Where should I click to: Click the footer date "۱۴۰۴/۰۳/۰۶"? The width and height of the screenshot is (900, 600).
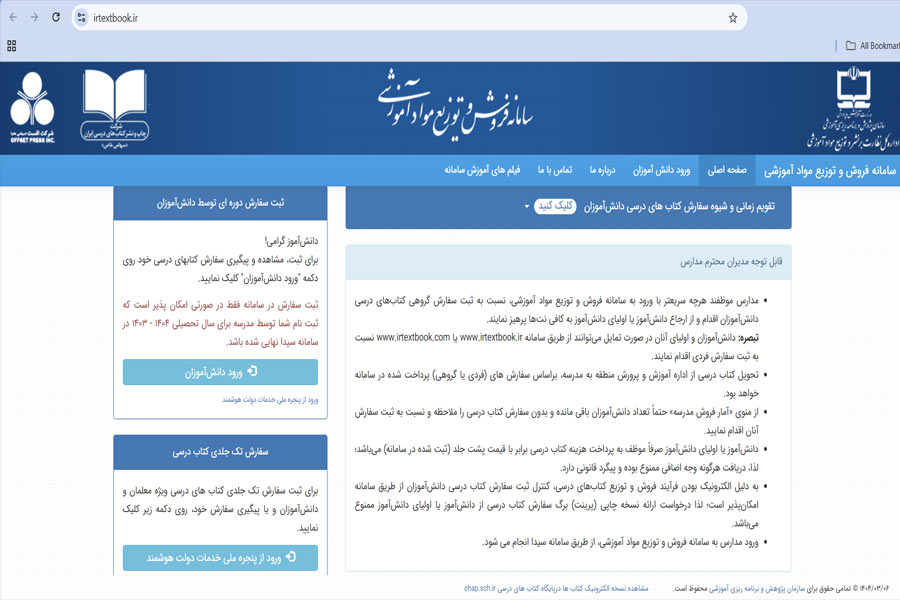[x=874, y=589]
